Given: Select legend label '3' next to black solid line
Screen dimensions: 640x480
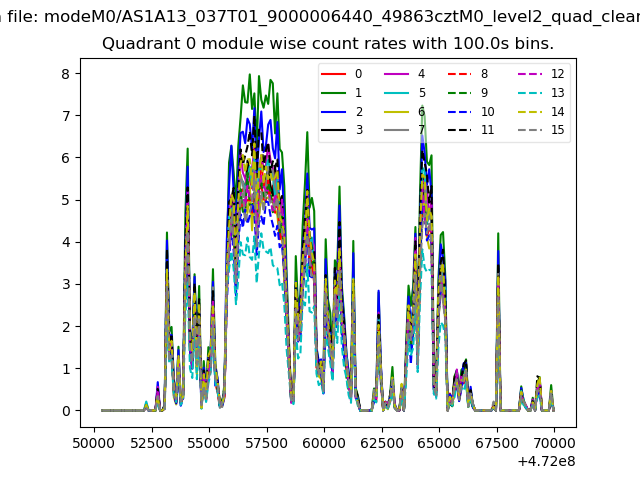Looking at the screenshot, I should pos(359,130).
